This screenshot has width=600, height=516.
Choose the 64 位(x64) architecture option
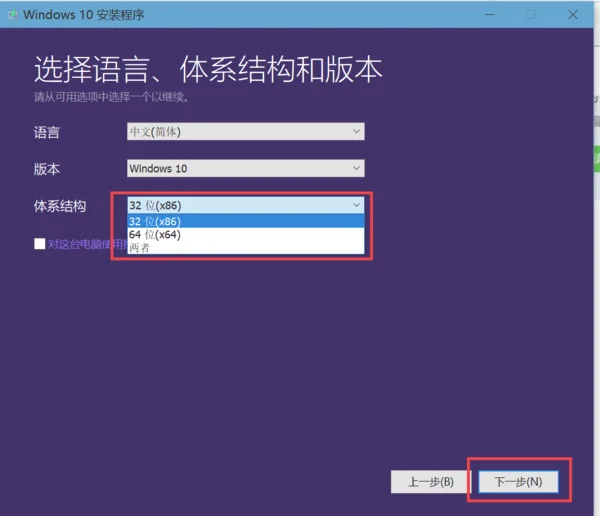point(246,235)
